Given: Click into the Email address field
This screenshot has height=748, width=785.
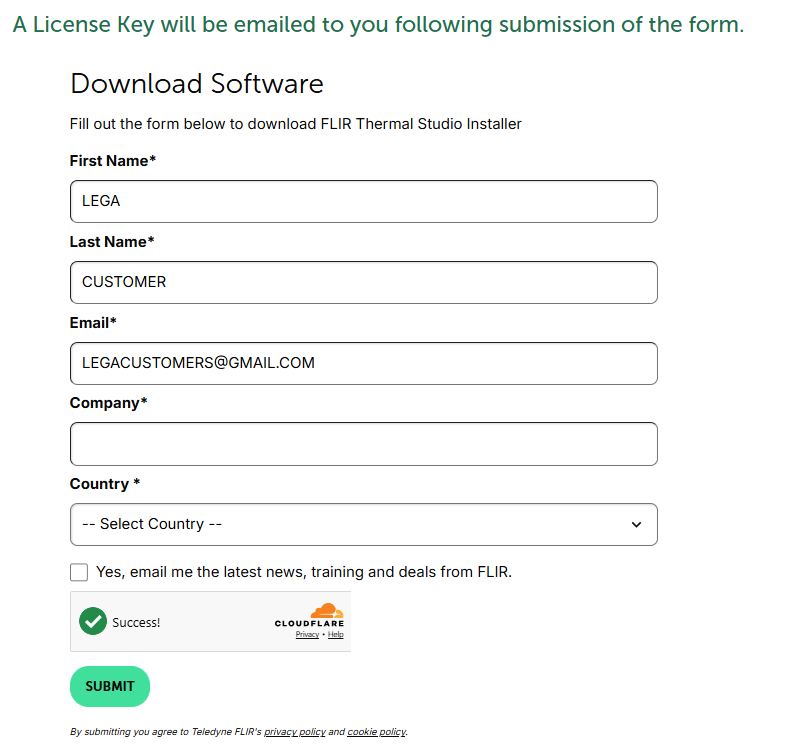Looking at the screenshot, I should coord(363,363).
